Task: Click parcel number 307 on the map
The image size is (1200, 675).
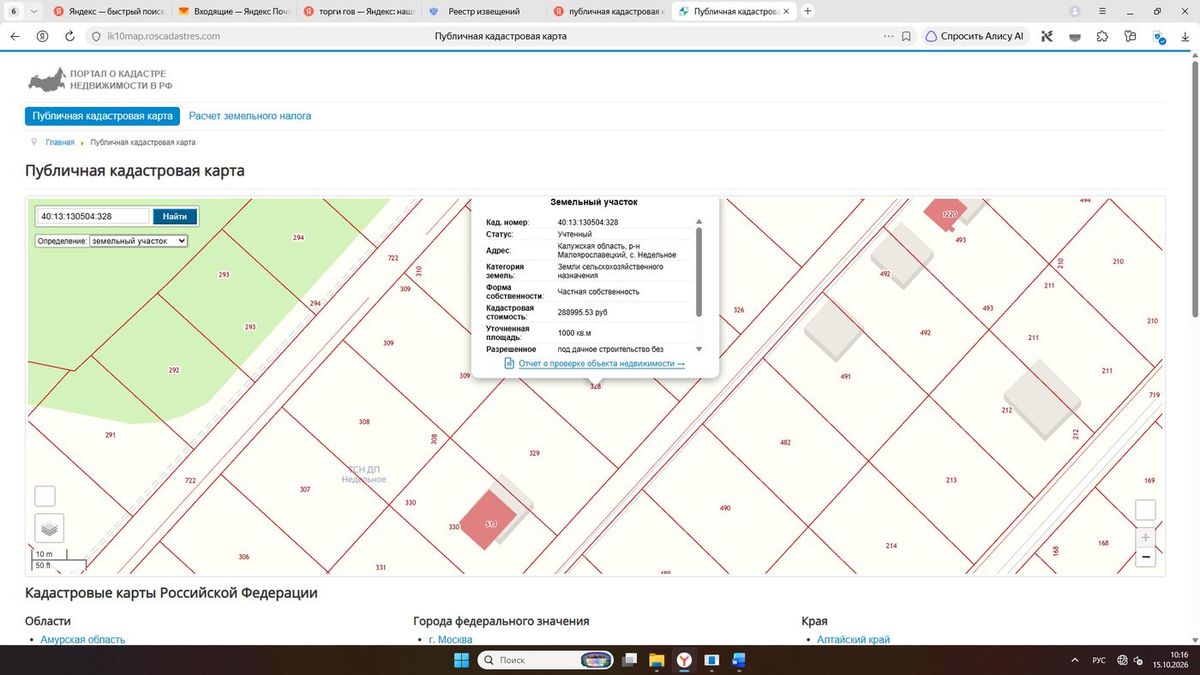Action: point(305,489)
